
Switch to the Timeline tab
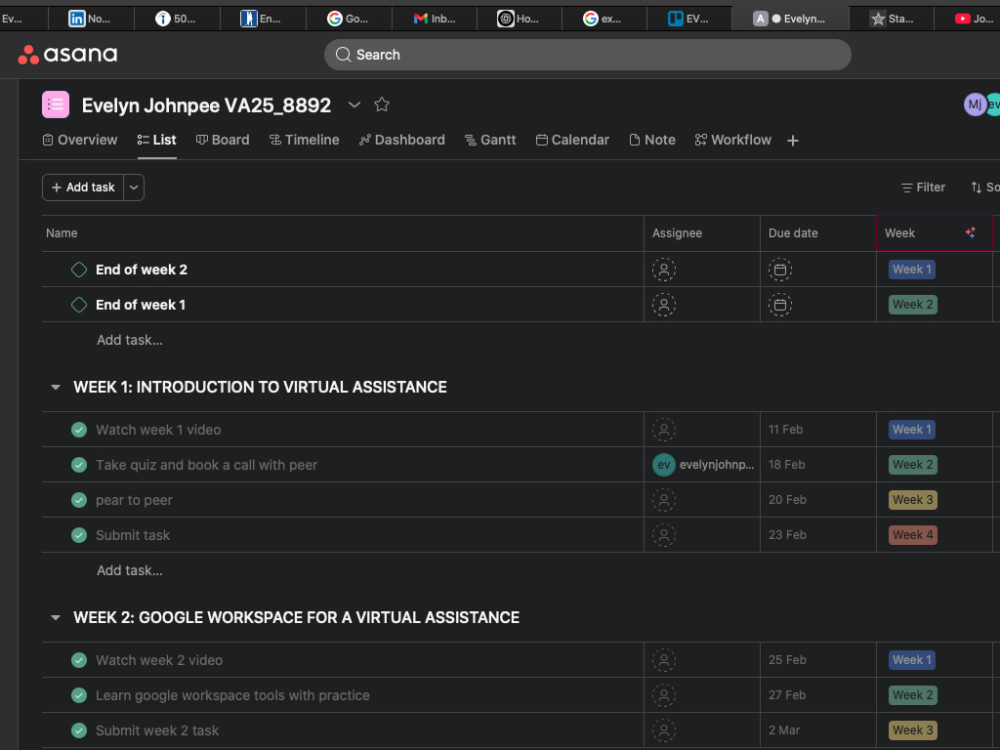(x=304, y=140)
